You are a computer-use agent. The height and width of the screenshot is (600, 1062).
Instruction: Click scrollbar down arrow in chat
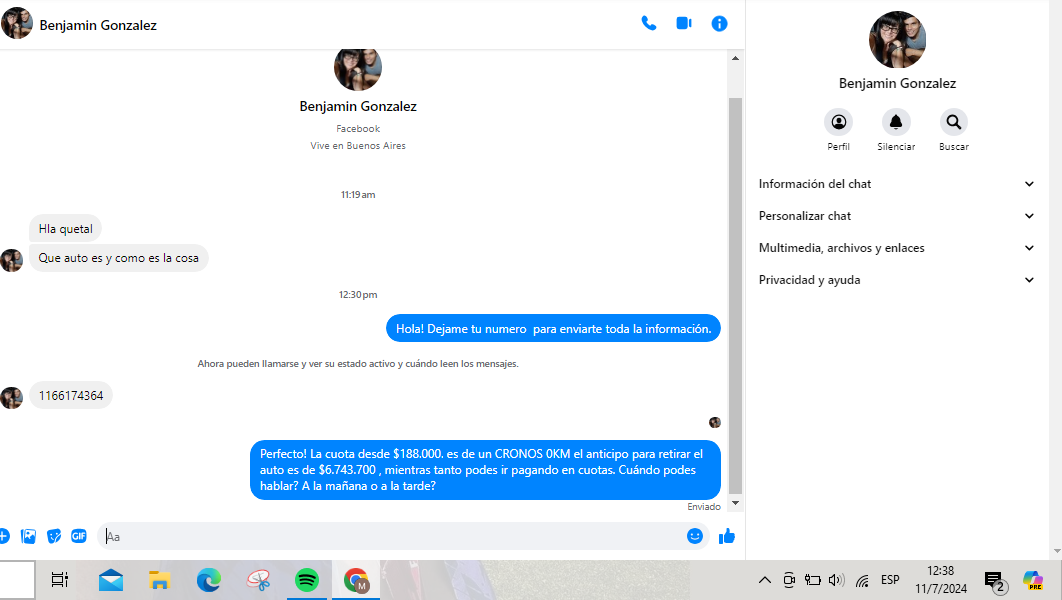pyautogui.click(x=735, y=503)
